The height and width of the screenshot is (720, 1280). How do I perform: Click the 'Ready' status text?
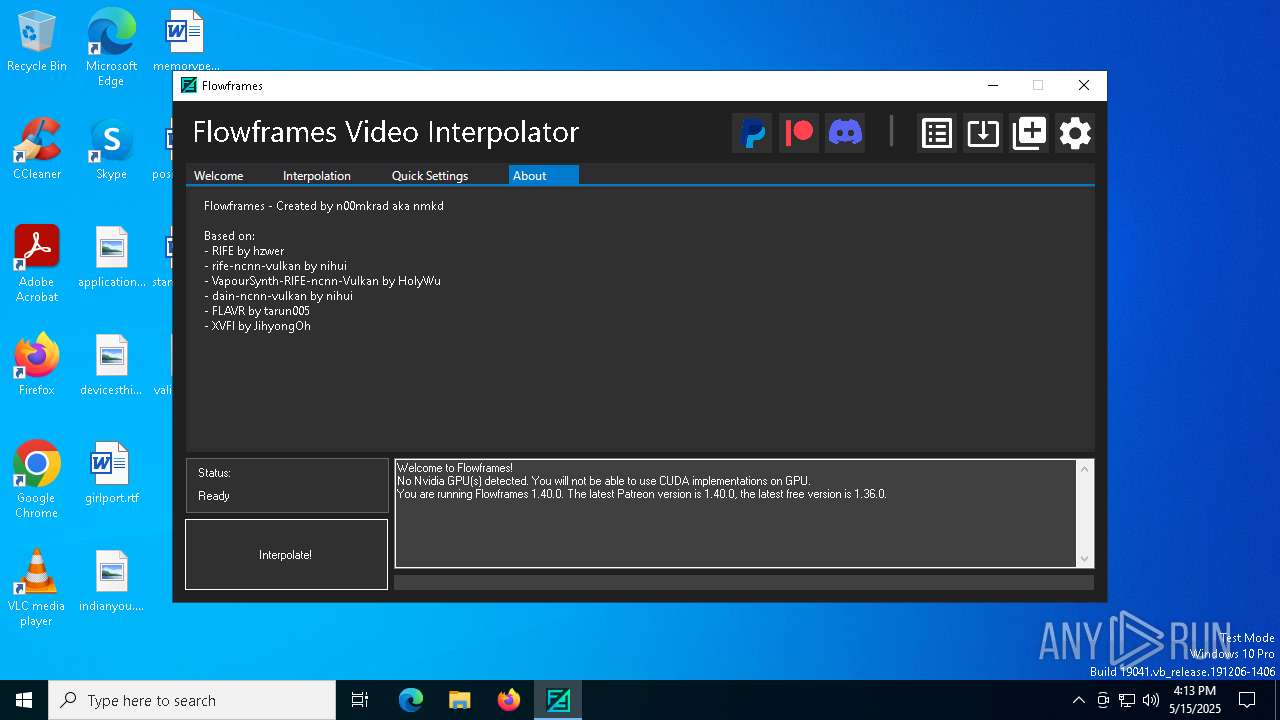(x=214, y=496)
